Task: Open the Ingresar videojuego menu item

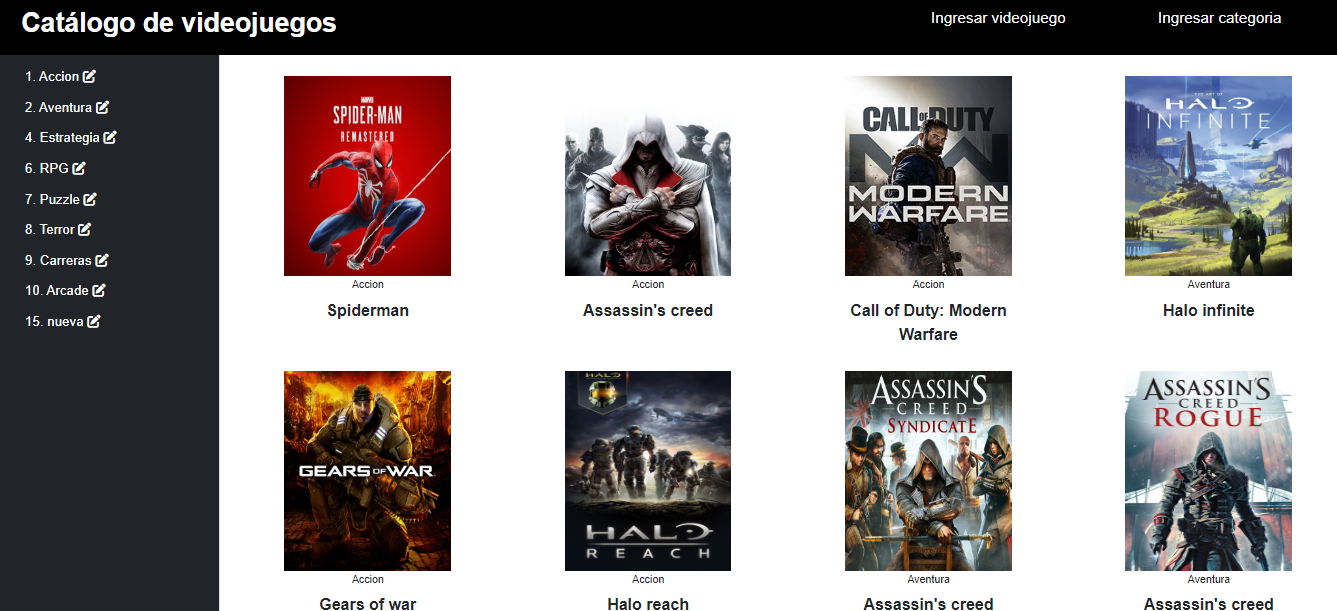Action: point(997,18)
